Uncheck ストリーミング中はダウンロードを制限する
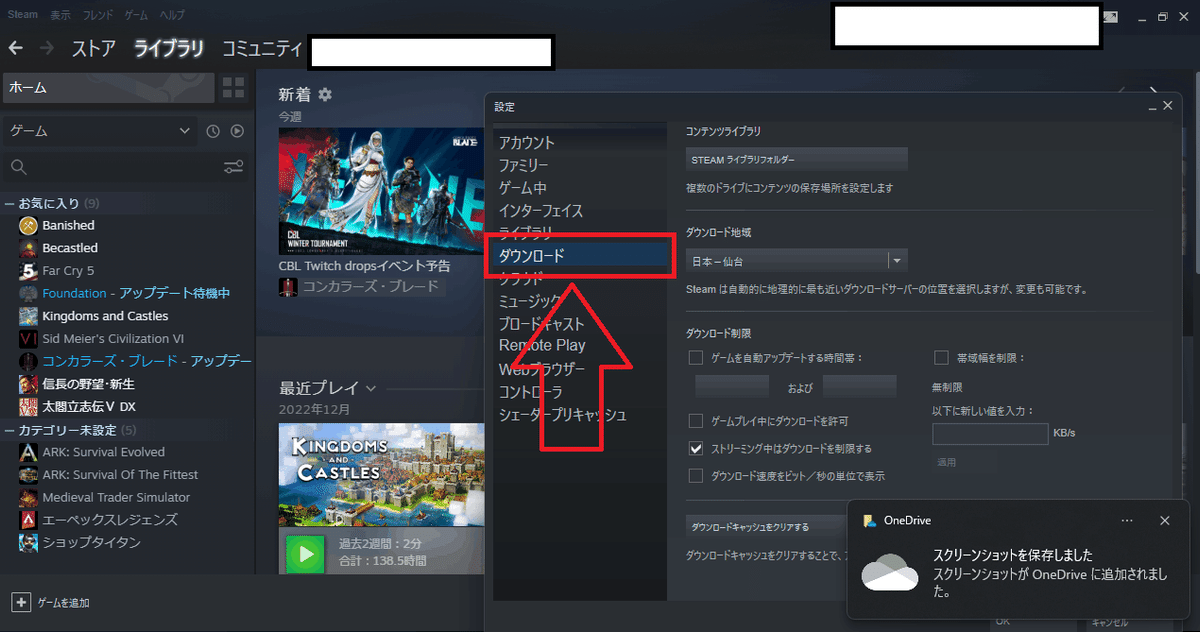The image size is (1200, 632). coord(696,448)
